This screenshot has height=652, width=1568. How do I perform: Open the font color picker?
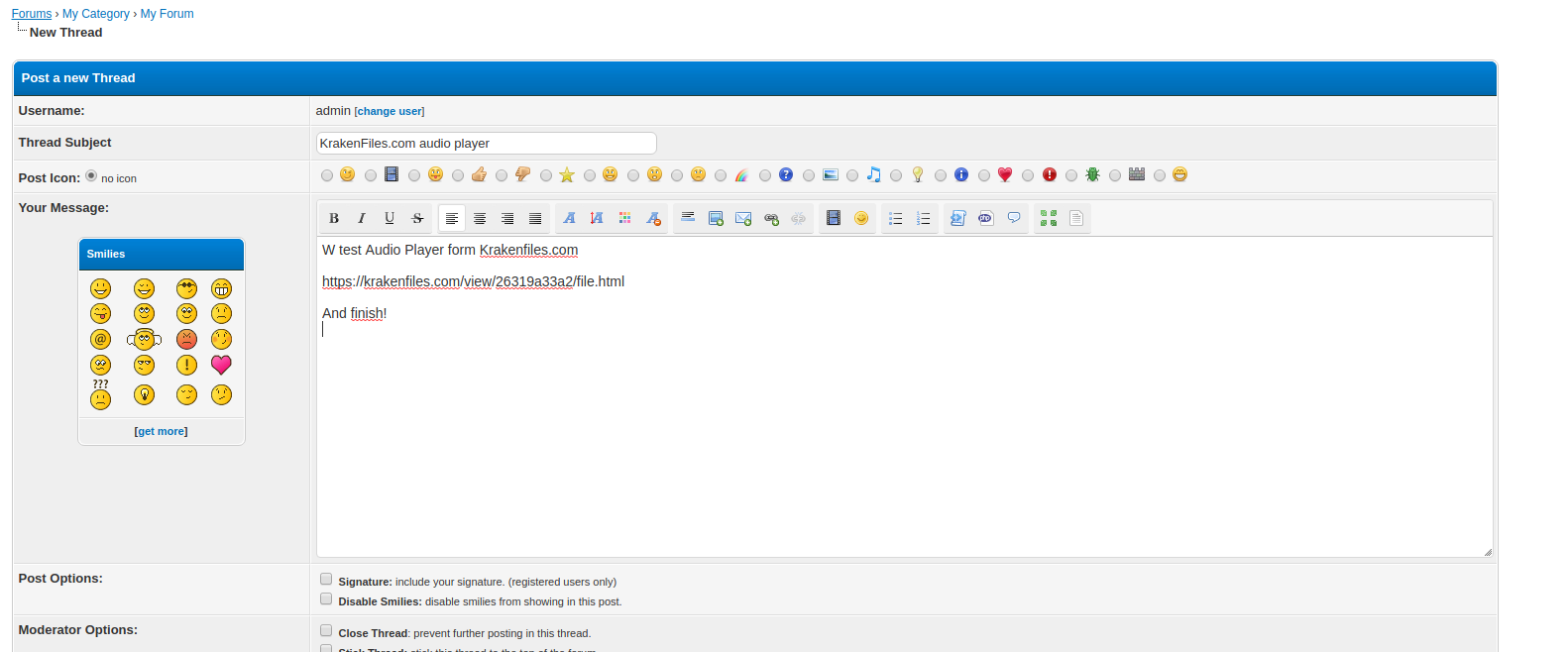coord(624,218)
